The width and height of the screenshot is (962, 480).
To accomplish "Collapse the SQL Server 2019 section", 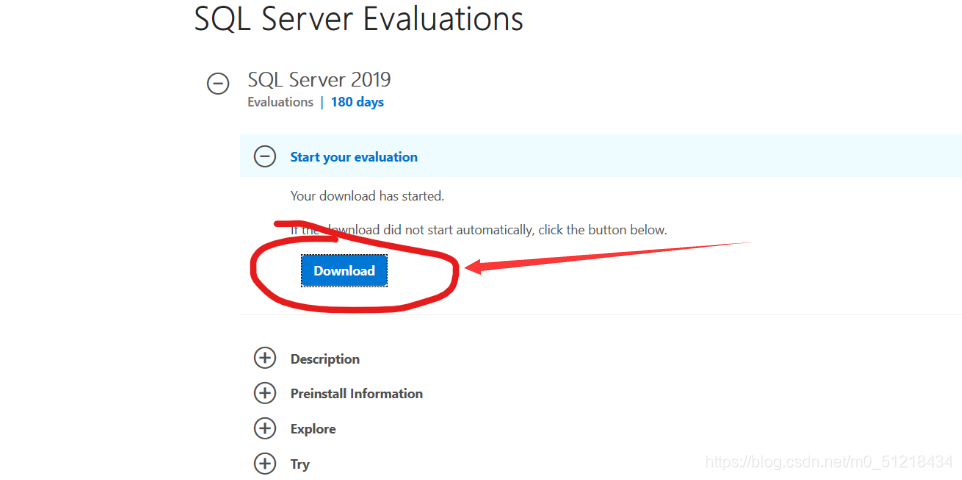I will [x=218, y=83].
